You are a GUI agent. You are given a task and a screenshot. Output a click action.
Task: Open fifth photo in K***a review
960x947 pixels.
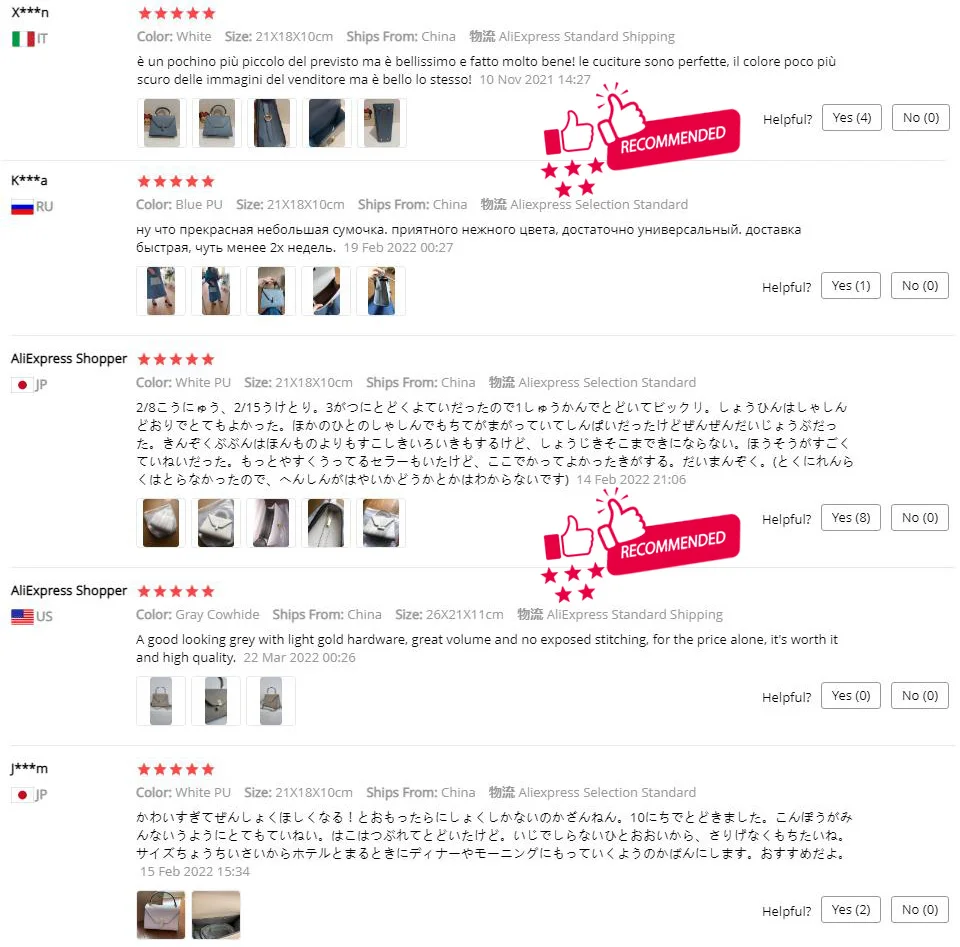(x=381, y=291)
